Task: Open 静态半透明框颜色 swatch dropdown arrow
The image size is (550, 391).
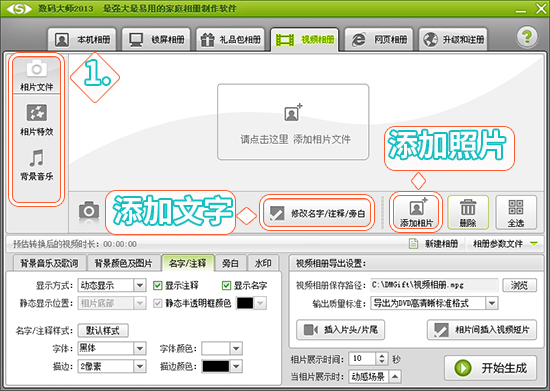Action: point(260,303)
